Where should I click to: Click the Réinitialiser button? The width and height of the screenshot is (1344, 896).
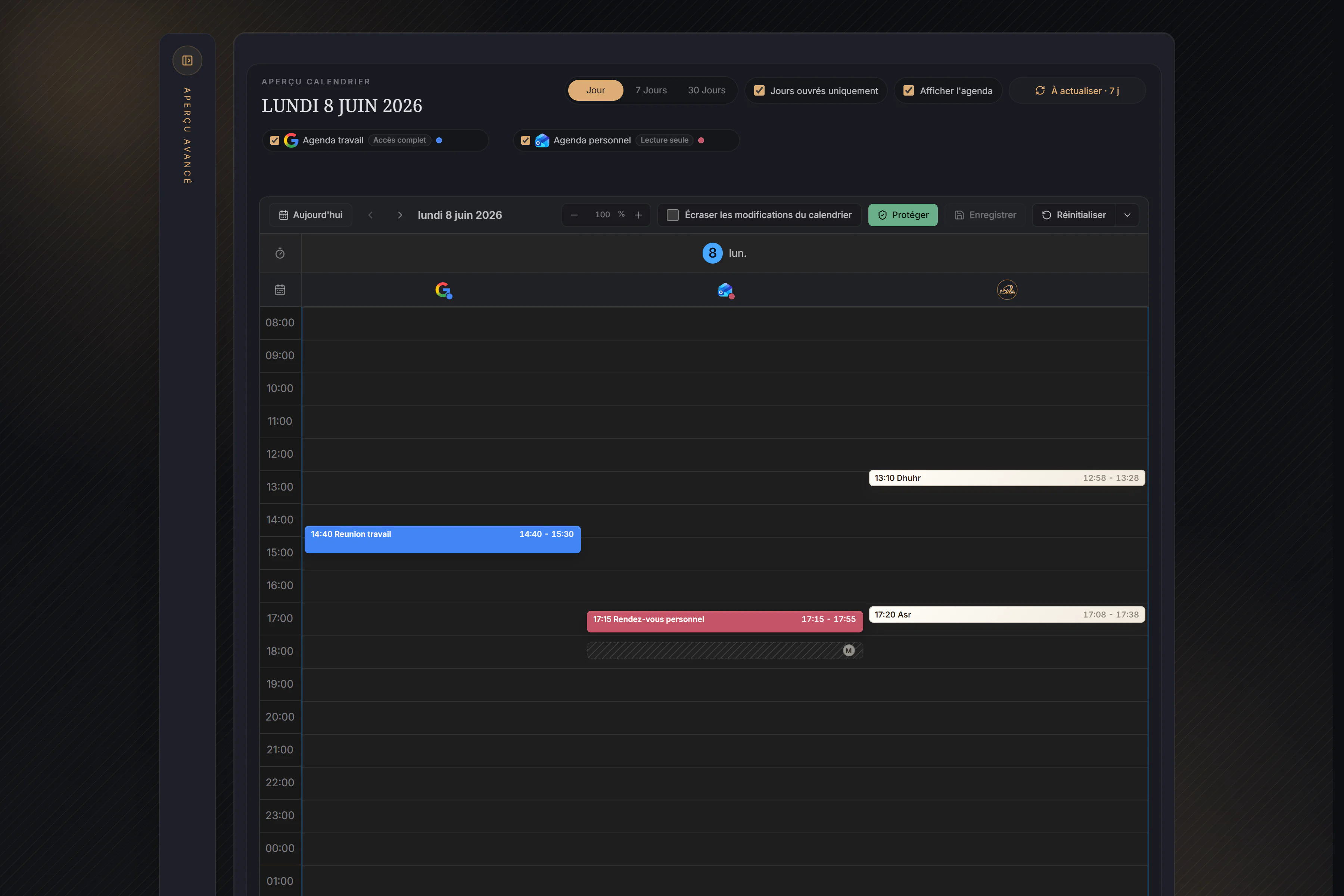point(1074,215)
